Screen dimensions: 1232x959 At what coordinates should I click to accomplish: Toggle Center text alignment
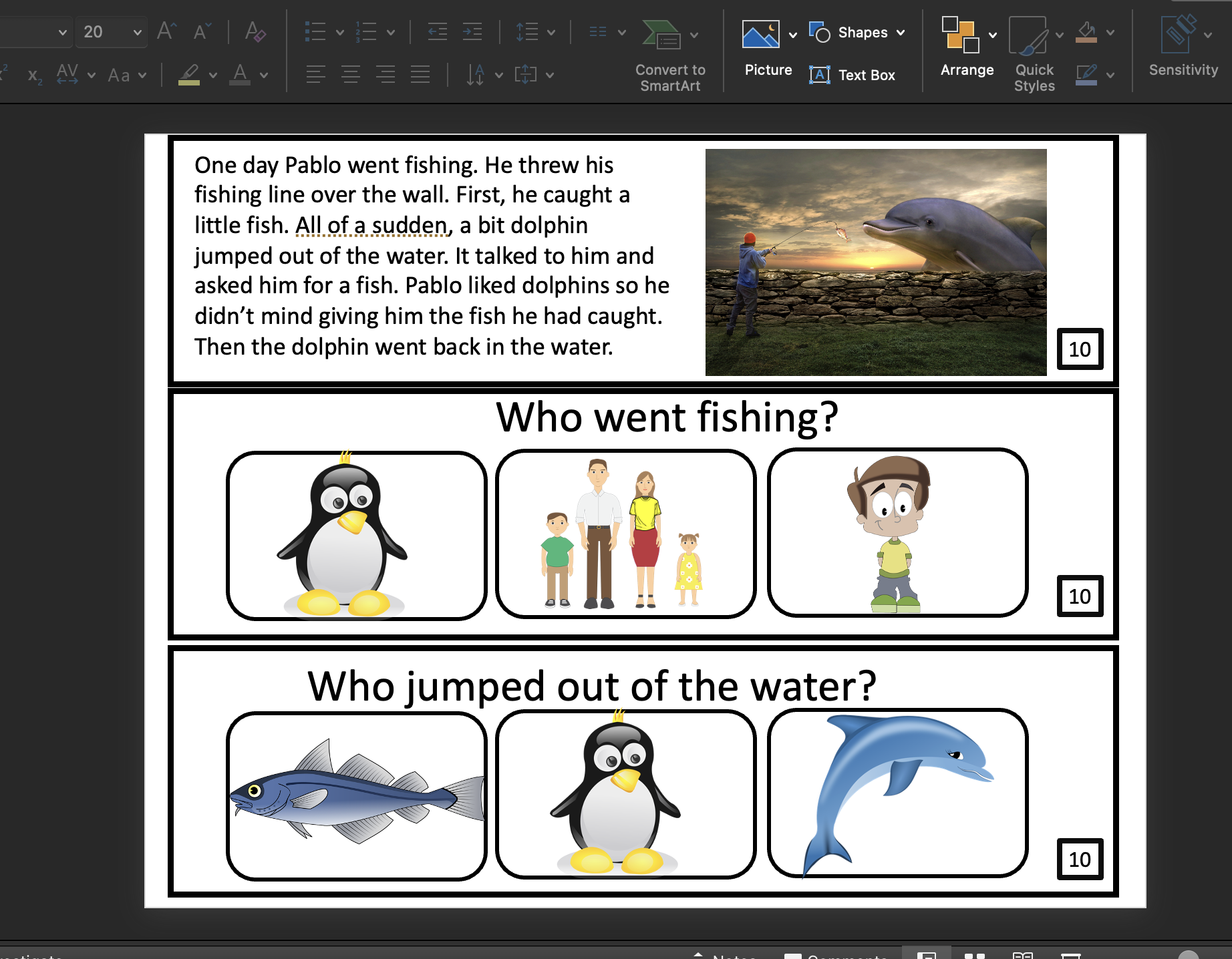pos(351,74)
